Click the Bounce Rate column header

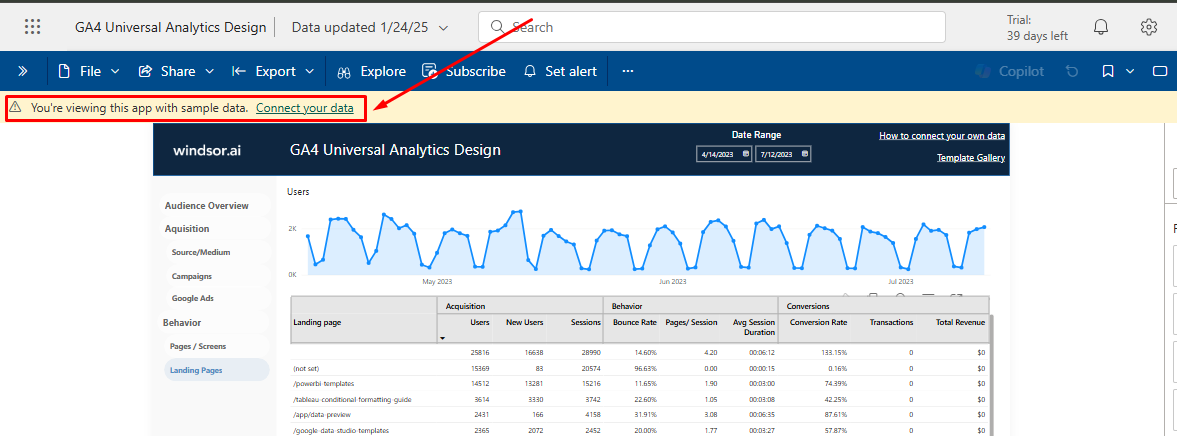click(634, 322)
